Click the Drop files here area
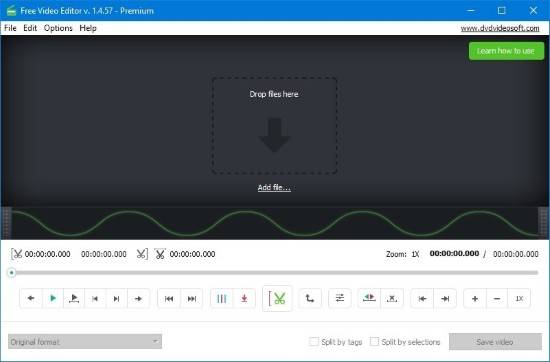This screenshot has height=362, width=550. [274, 126]
